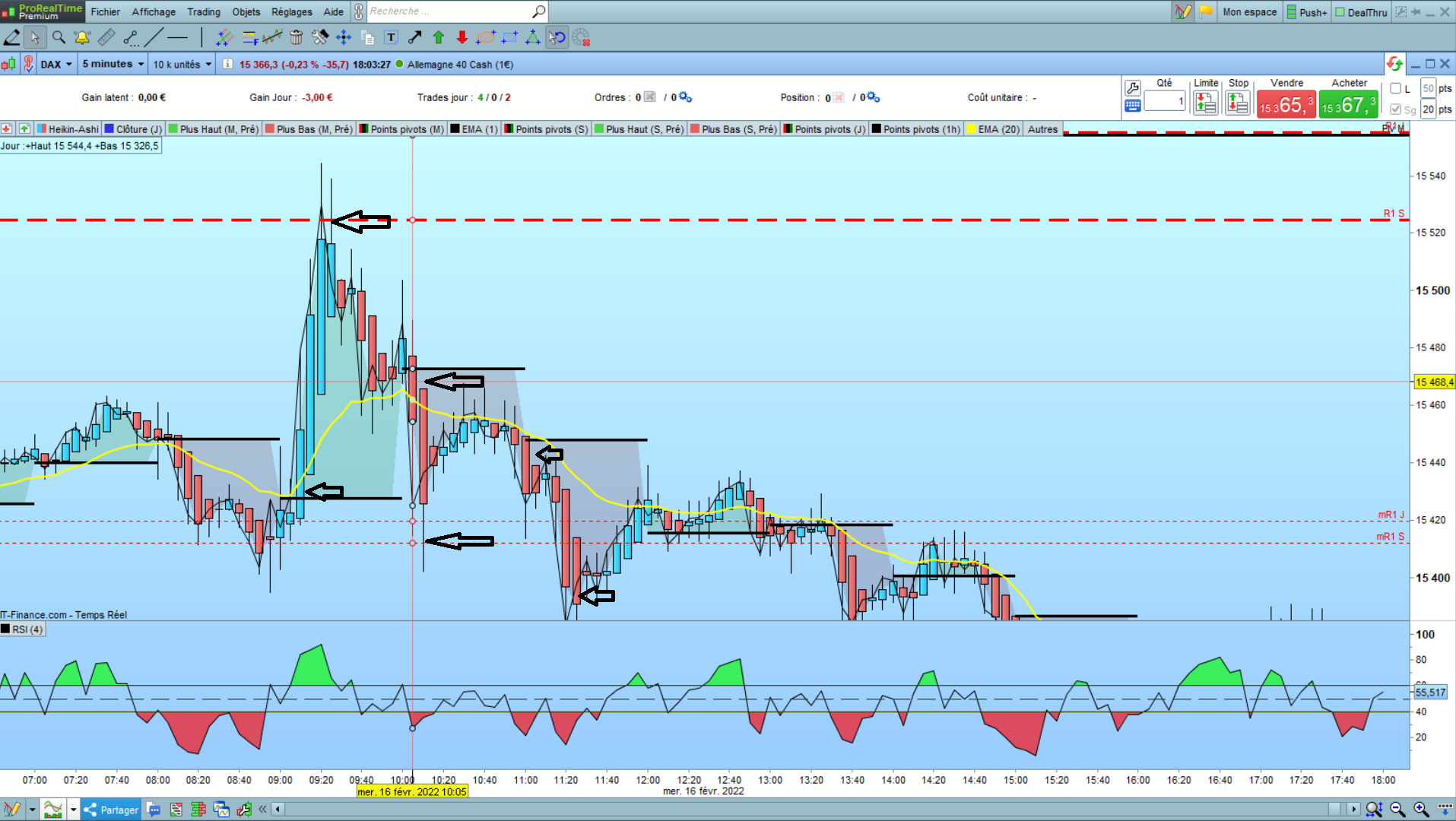
Task: Click the trash can delete objects icon
Action: pos(297,37)
